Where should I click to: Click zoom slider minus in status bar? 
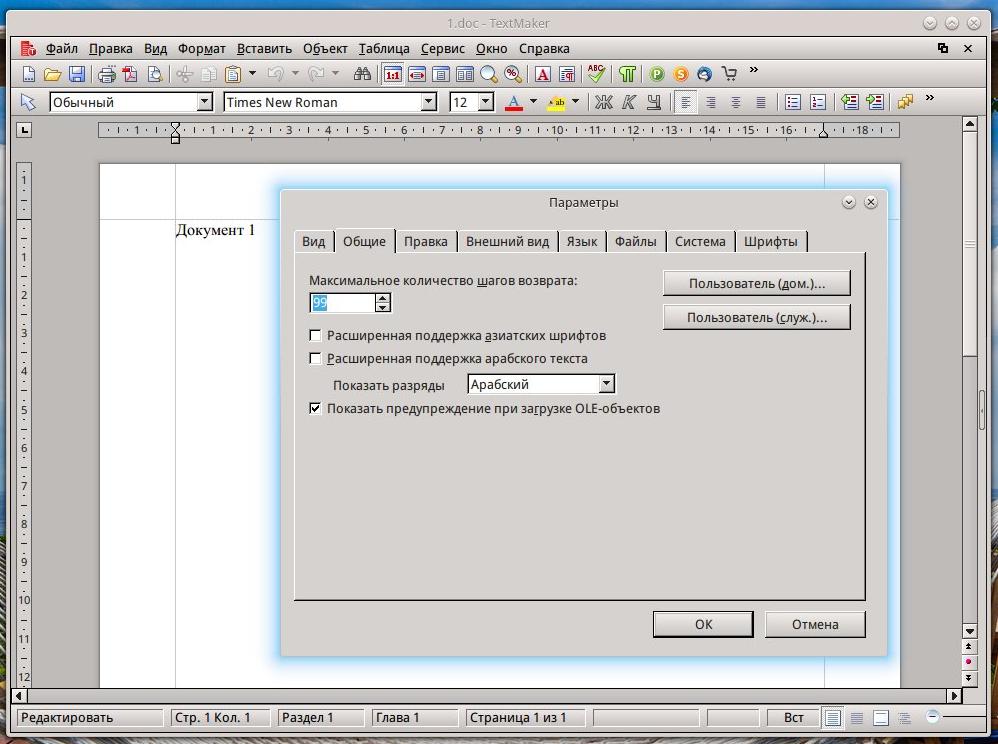click(x=932, y=717)
